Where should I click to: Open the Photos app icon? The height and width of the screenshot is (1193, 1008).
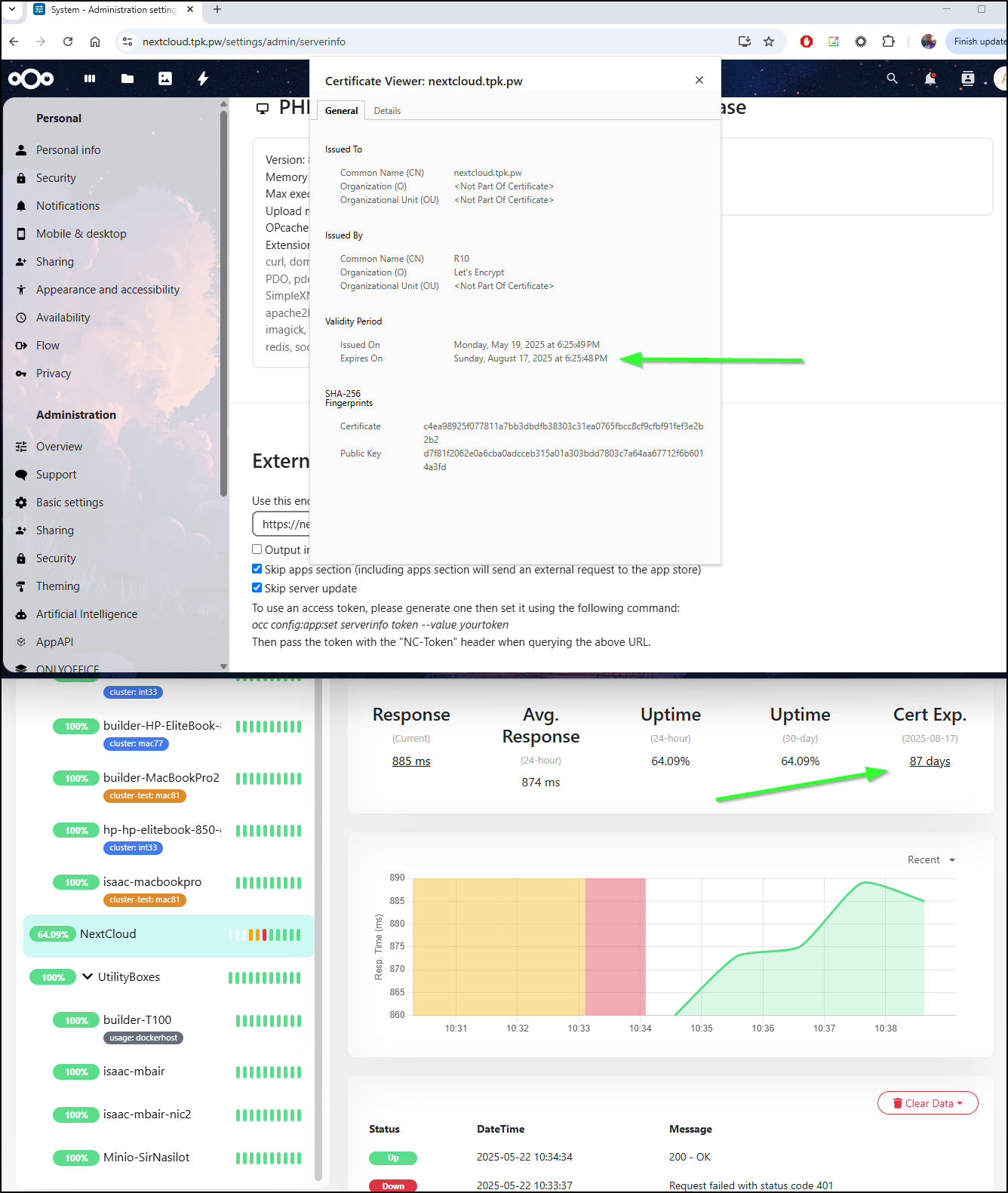pyautogui.click(x=165, y=78)
